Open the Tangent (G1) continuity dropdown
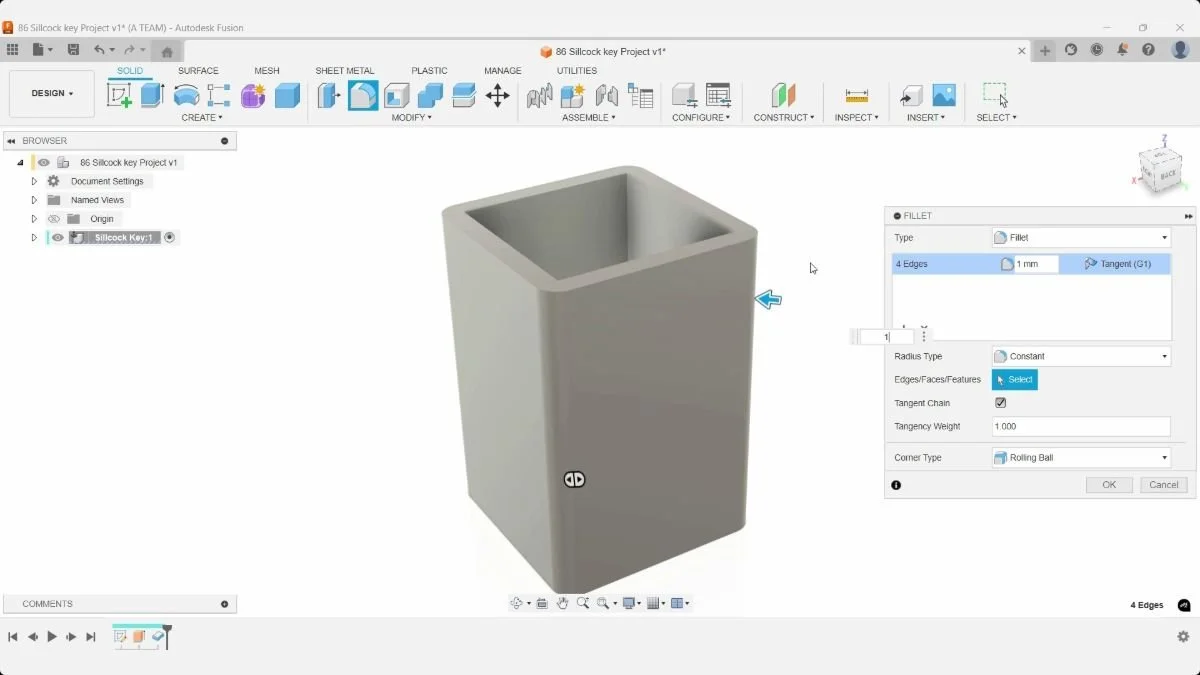The height and width of the screenshot is (675, 1200). click(1118, 264)
